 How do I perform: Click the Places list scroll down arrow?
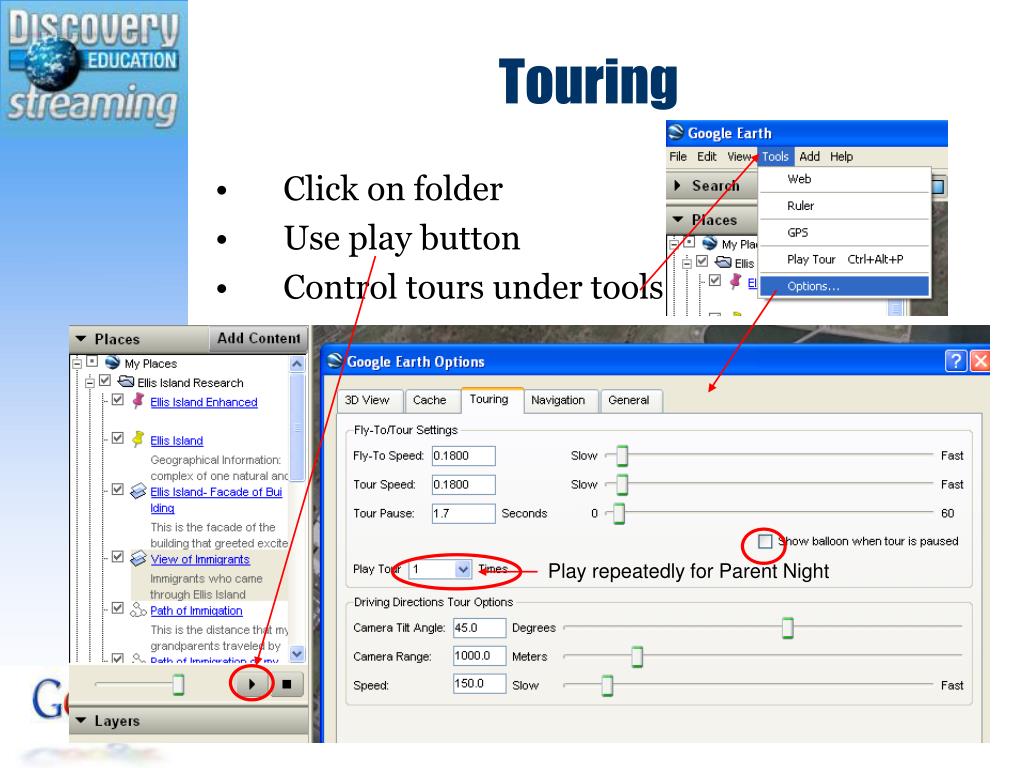(x=296, y=653)
